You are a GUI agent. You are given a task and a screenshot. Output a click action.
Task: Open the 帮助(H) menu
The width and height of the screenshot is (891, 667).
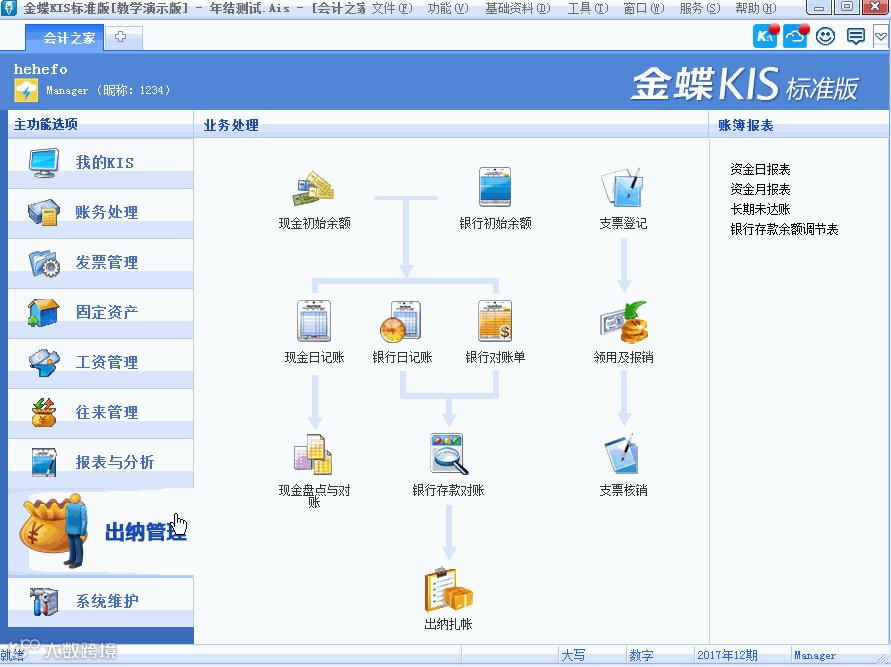pyautogui.click(x=755, y=9)
